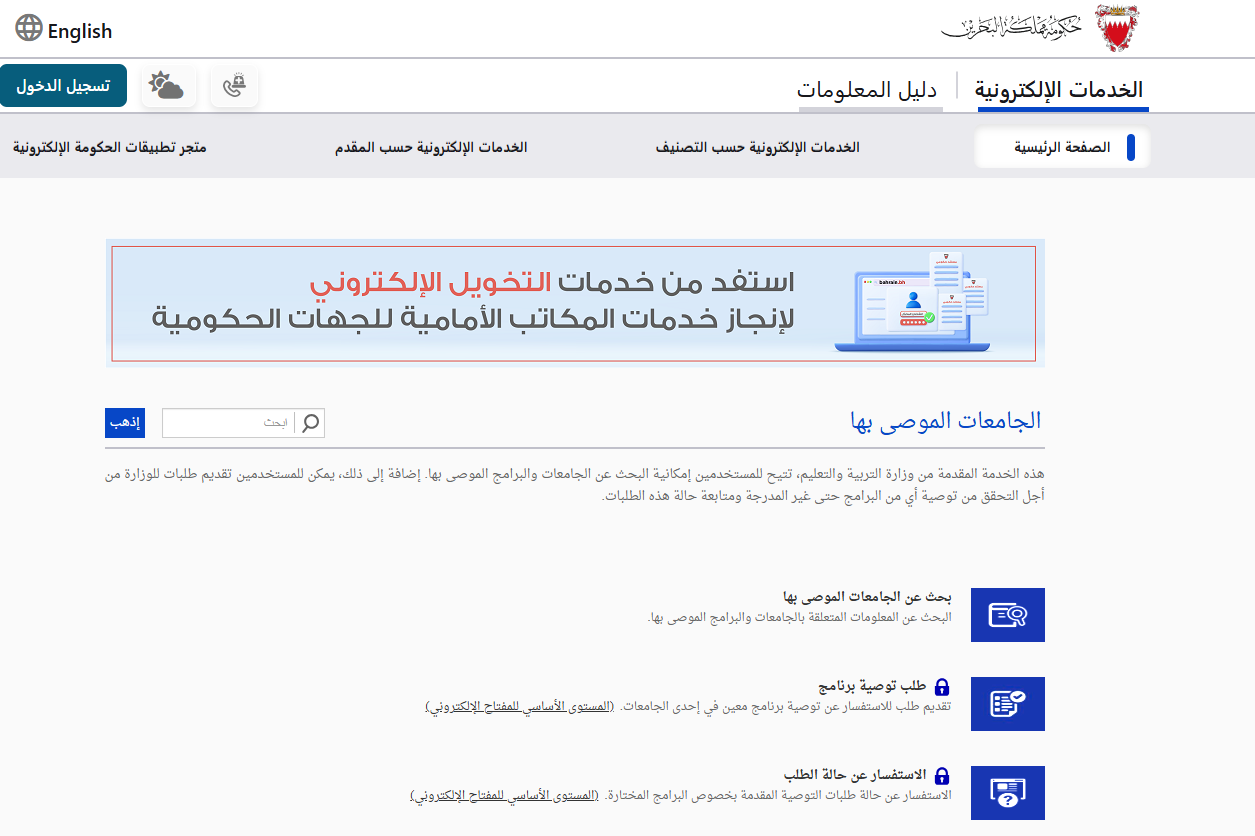1255x836 pixels.
Task: Open the weather icon button
Action: (166, 86)
